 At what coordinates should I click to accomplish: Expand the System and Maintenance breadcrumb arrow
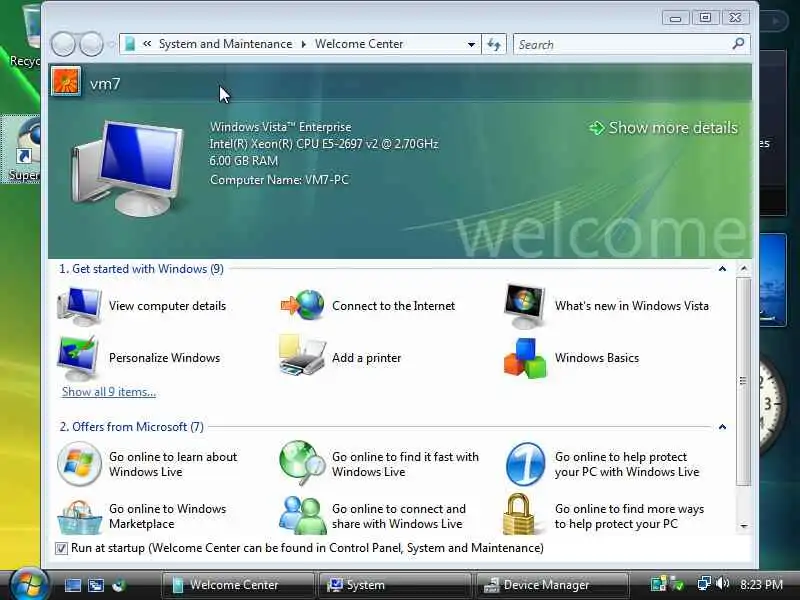(x=304, y=44)
